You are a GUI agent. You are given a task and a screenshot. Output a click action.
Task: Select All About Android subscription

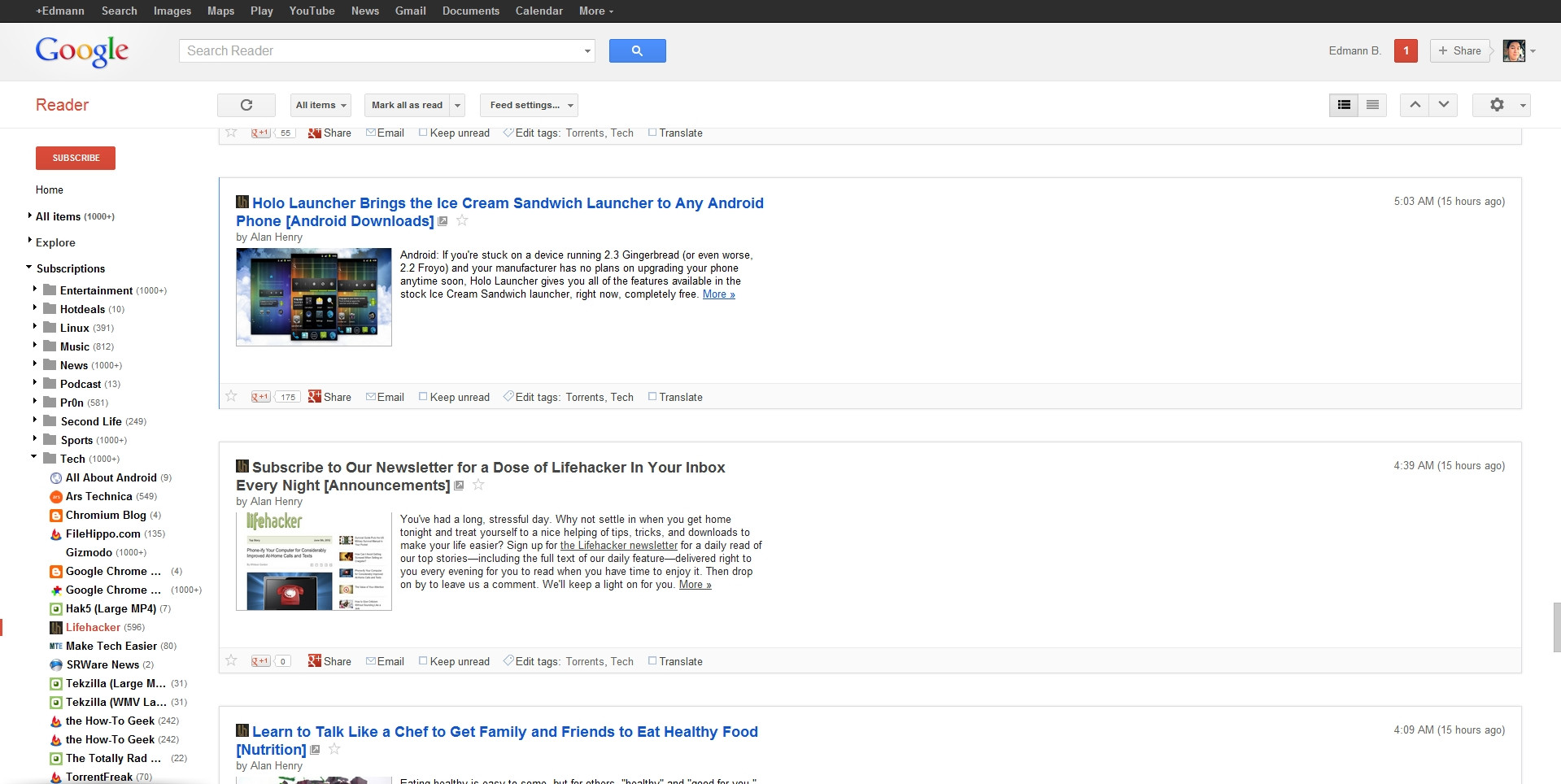(x=111, y=477)
